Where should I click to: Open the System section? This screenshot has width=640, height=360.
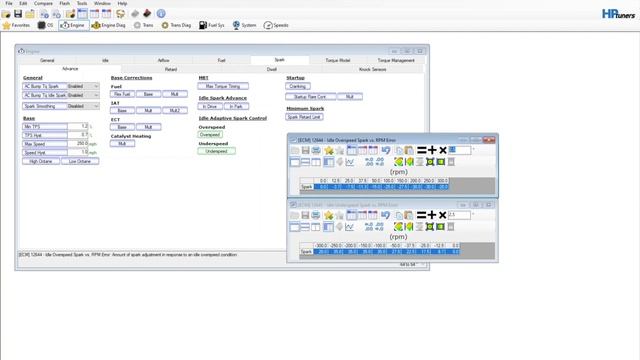click(244, 25)
